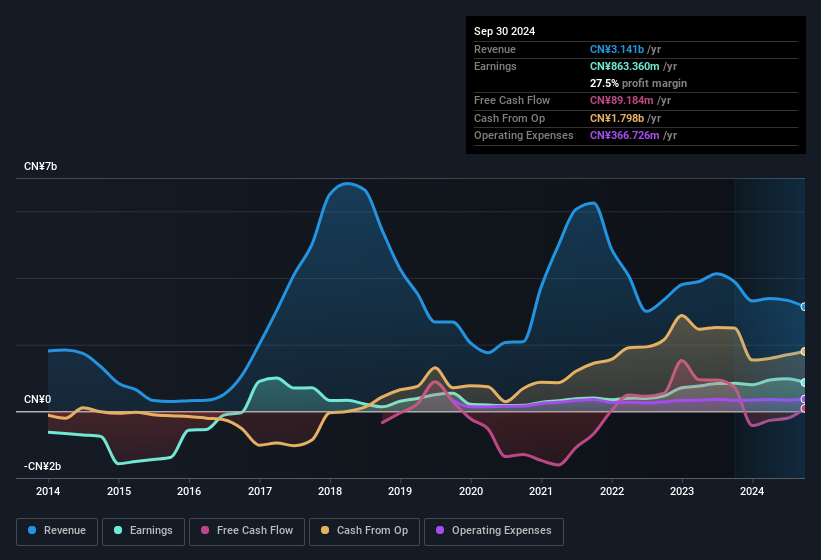Click the orange Cash From Op endpoint marker
This screenshot has width=821, height=560.
pyautogui.click(x=804, y=351)
